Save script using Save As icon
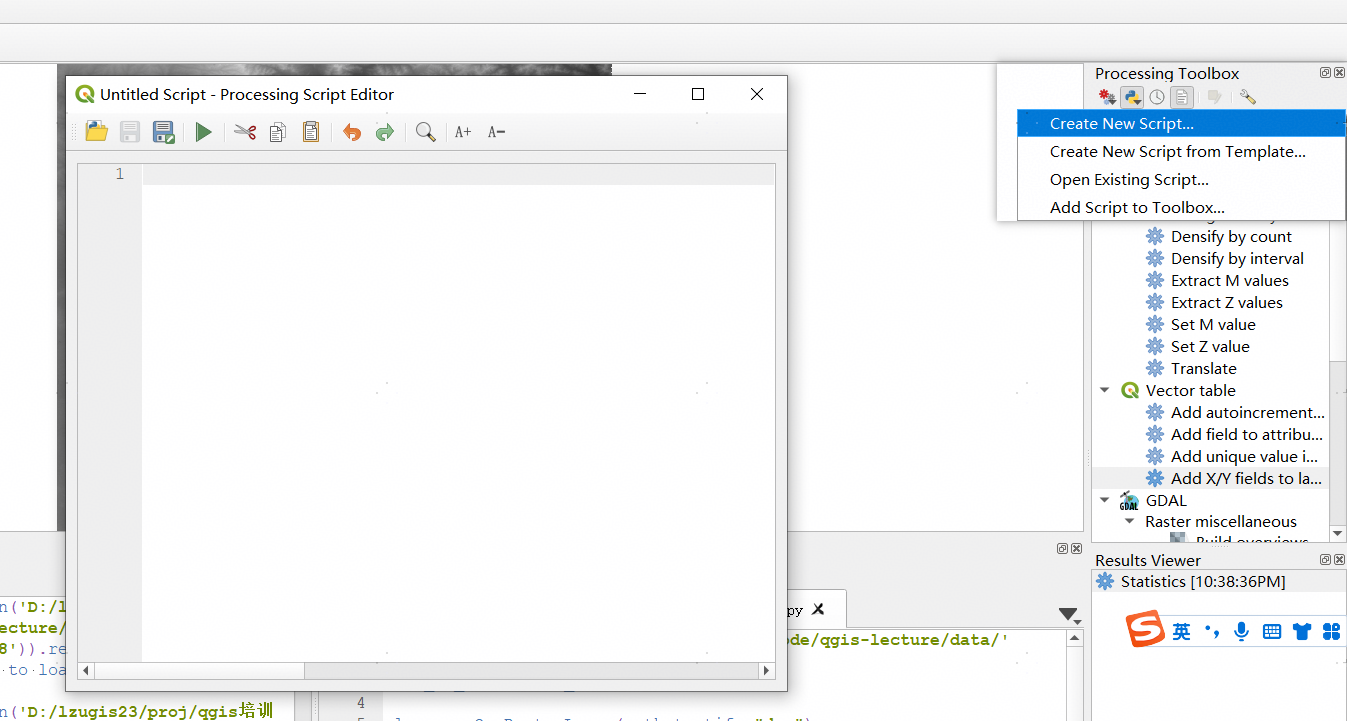The height and width of the screenshot is (721, 1347). tap(164, 131)
